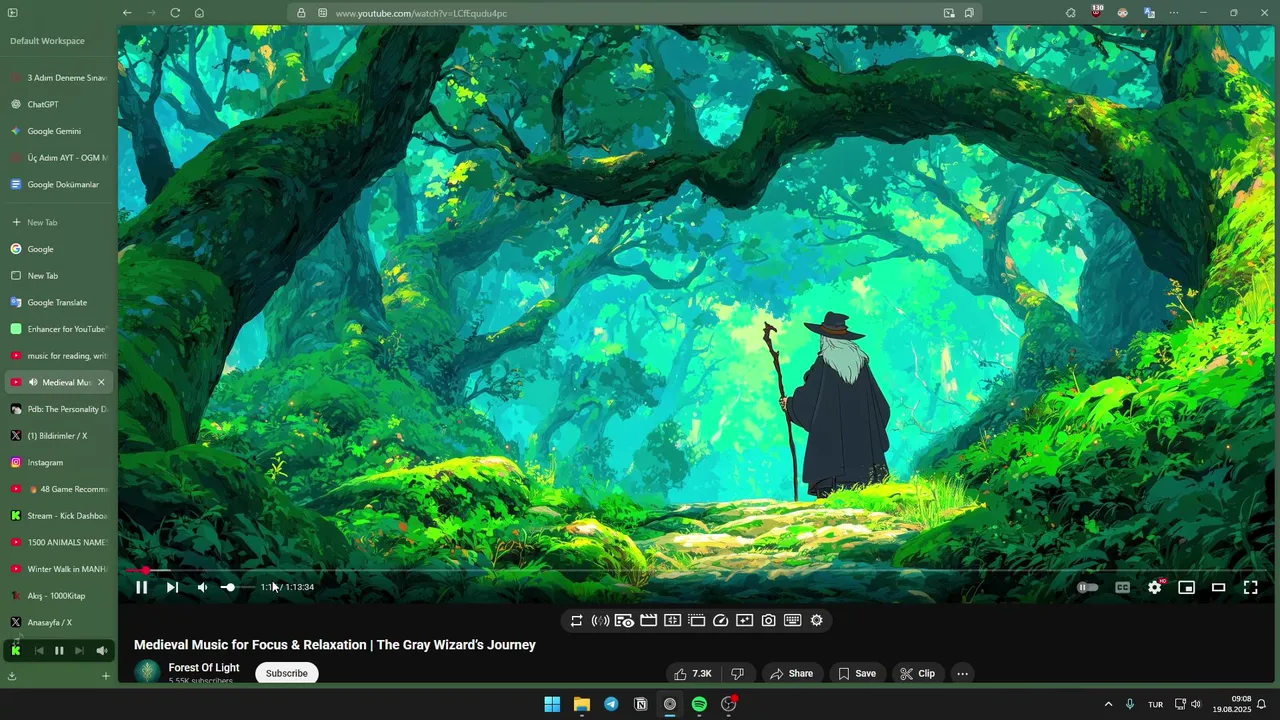1280x720 pixels.
Task: Open downloads icon in the sidebar
Action: [12, 676]
